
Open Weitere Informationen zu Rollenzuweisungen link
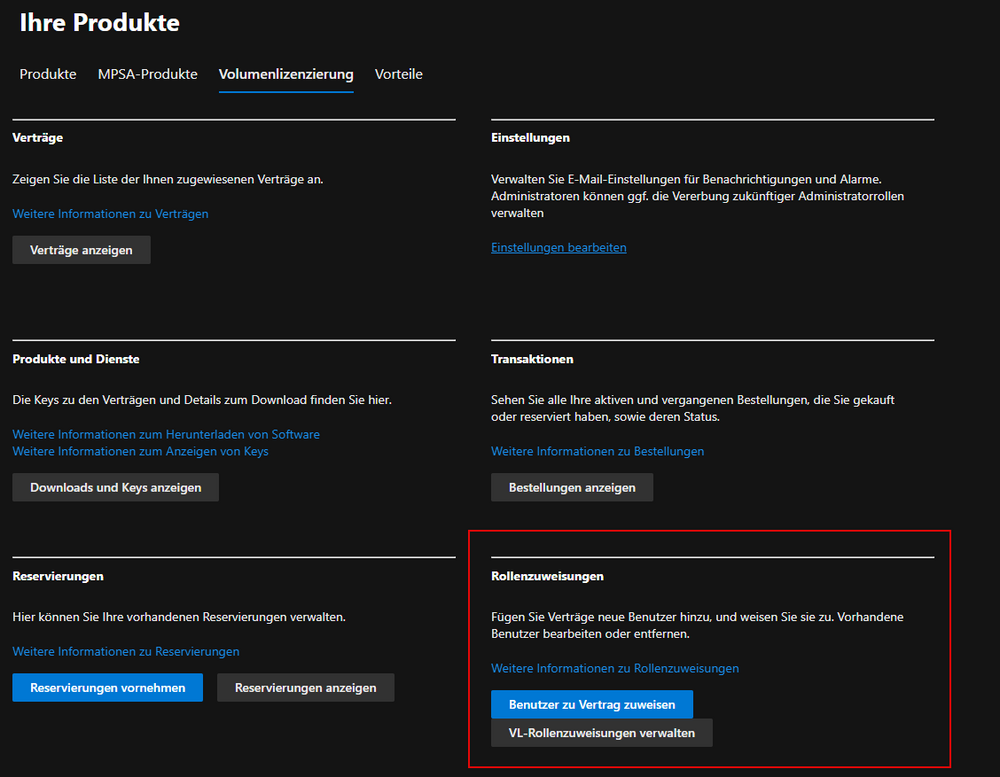click(614, 668)
